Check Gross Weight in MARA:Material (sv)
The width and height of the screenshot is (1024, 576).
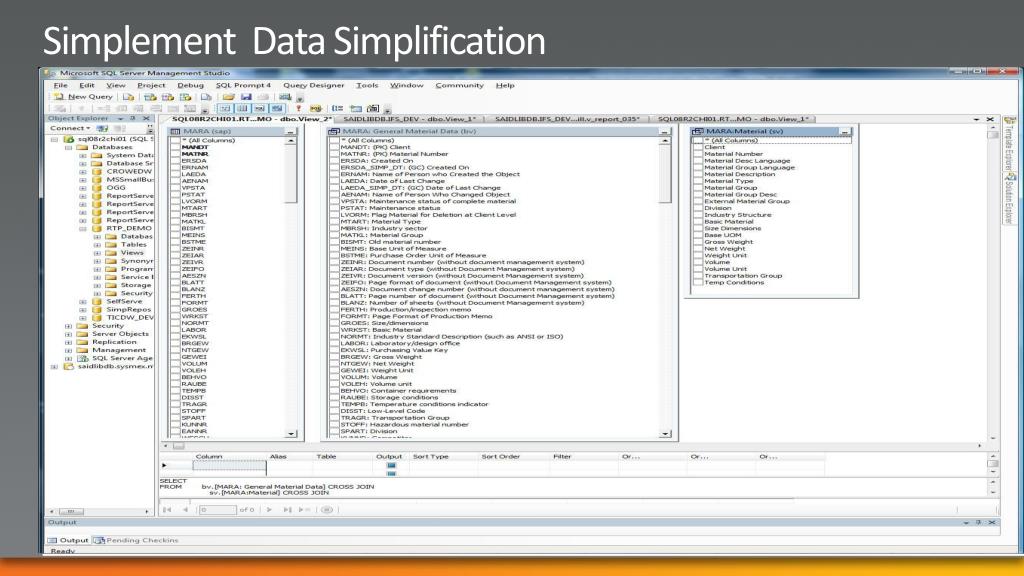click(697, 242)
